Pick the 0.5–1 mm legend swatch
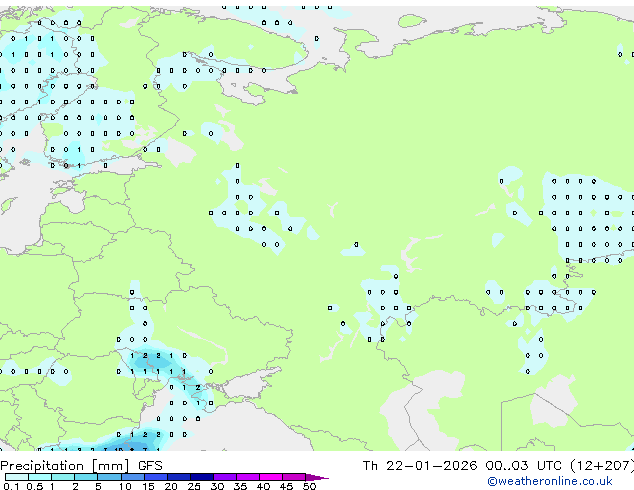 [40, 477]
